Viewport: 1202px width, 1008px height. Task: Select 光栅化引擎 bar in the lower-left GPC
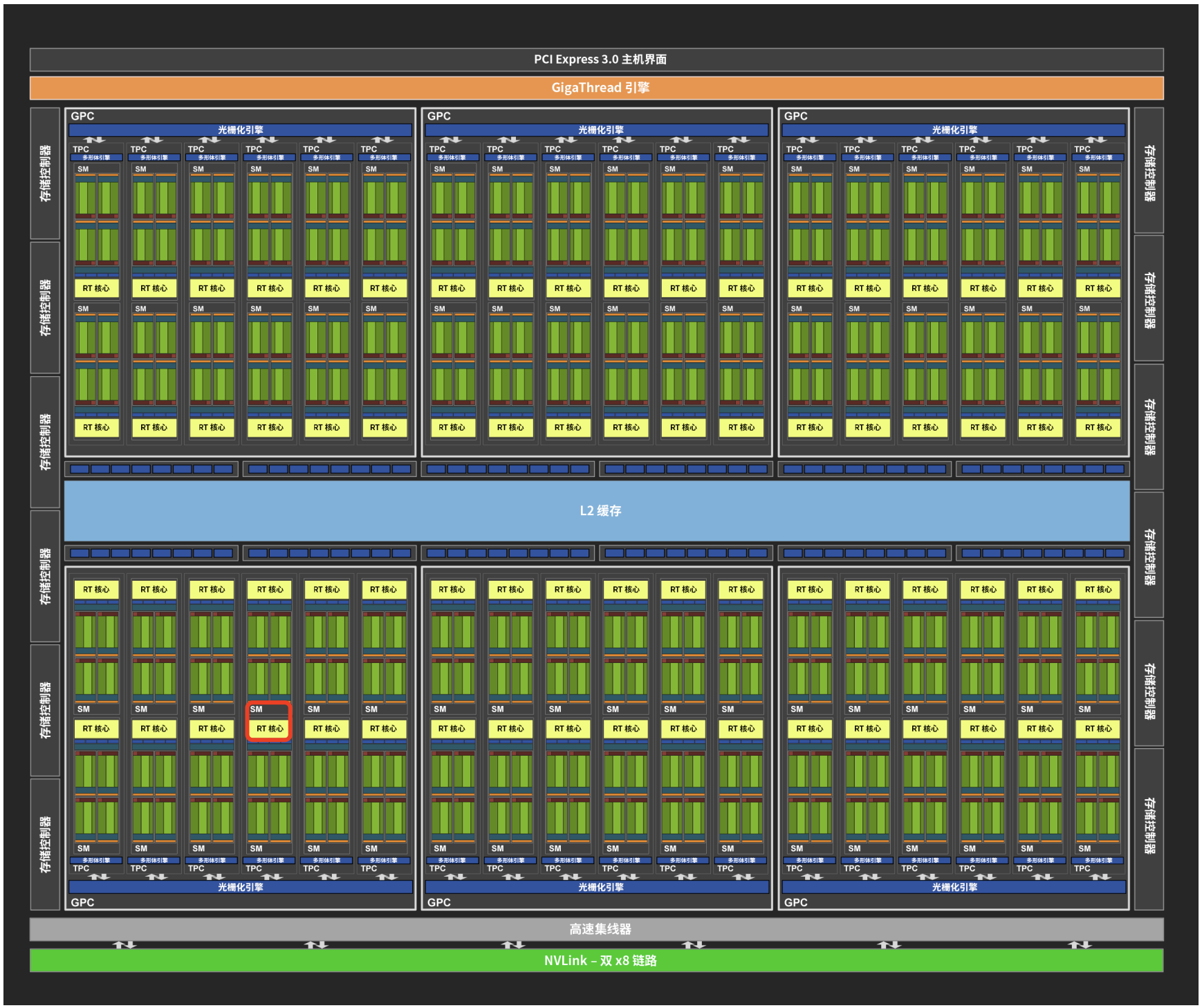pos(240,887)
